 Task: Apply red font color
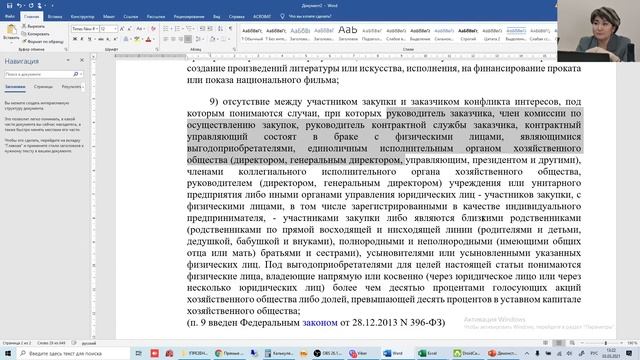148,39
